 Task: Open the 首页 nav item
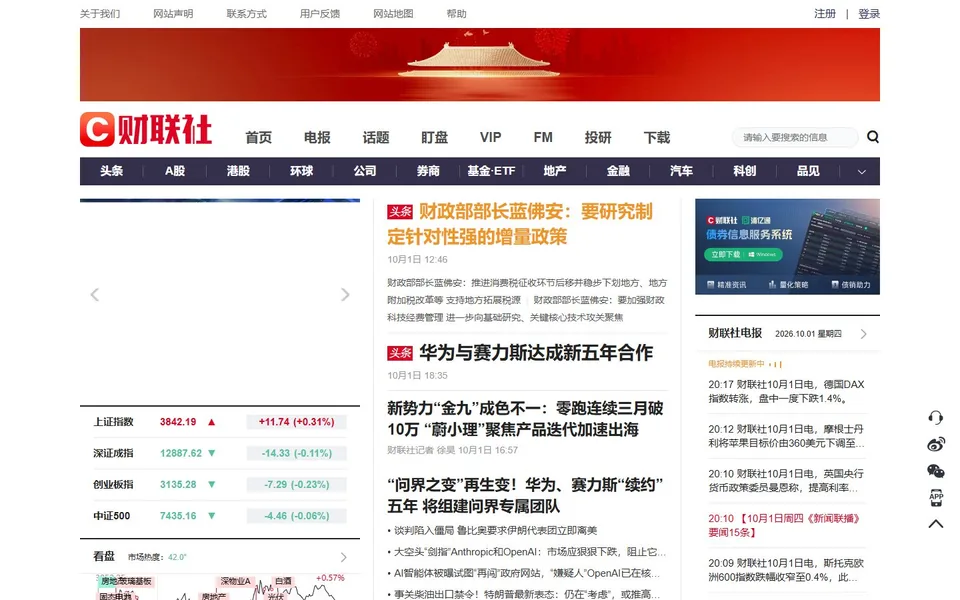[x=258, y=138]
